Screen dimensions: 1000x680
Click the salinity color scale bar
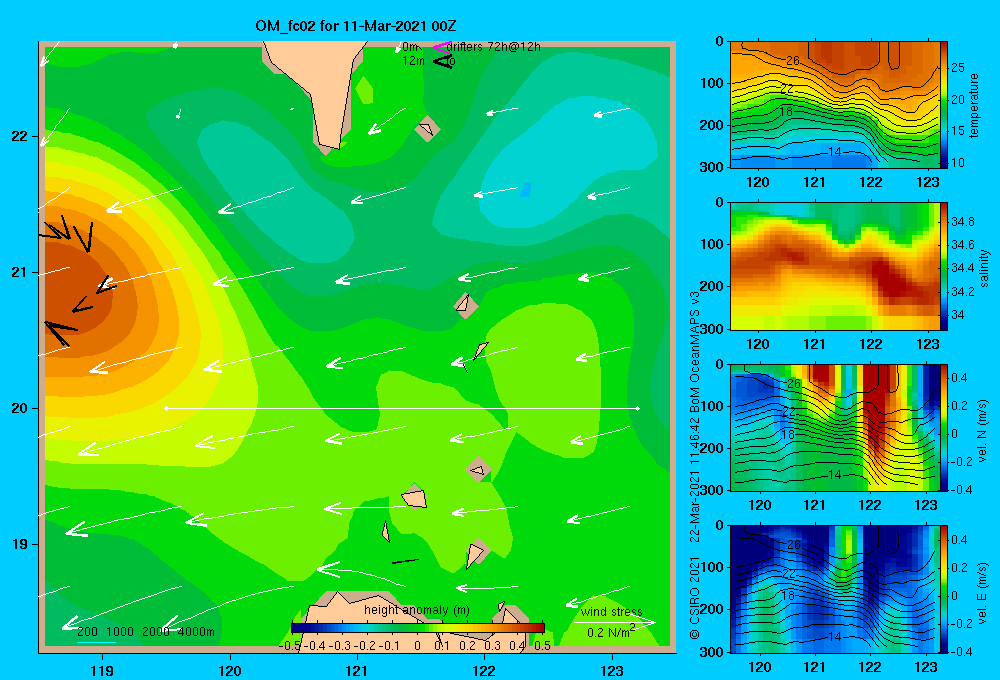944,266
